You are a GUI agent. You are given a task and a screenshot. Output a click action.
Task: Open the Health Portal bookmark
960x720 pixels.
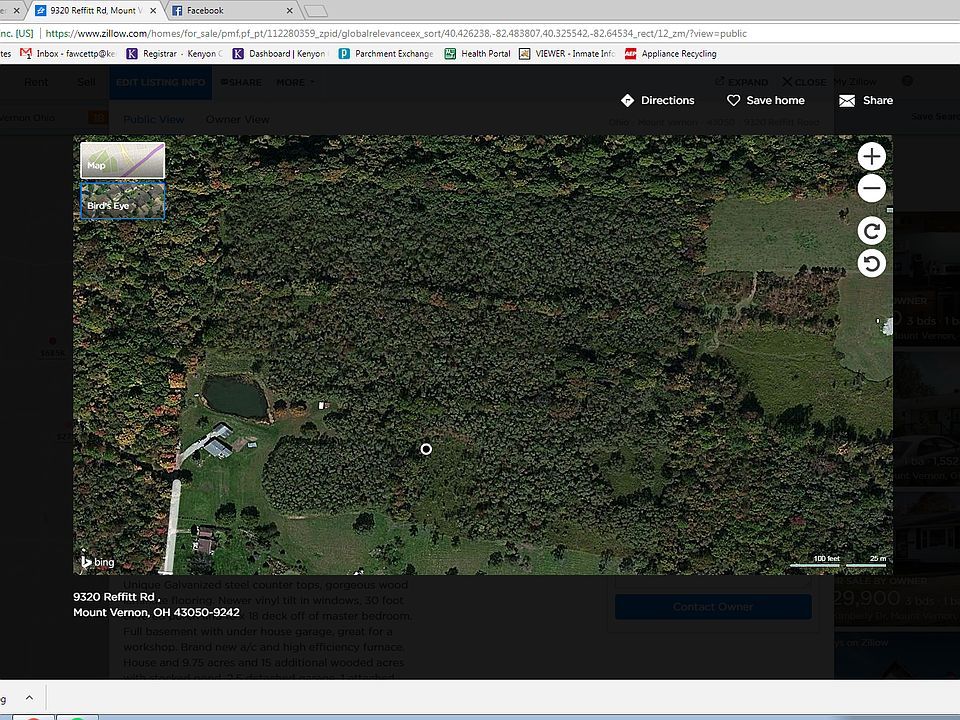(x=478, y=54)
